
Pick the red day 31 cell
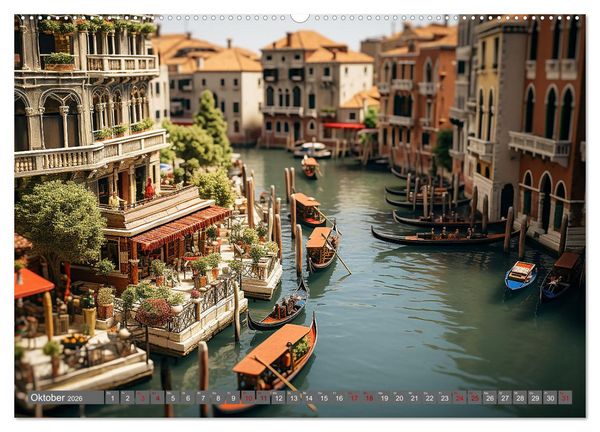pos(566,398)
